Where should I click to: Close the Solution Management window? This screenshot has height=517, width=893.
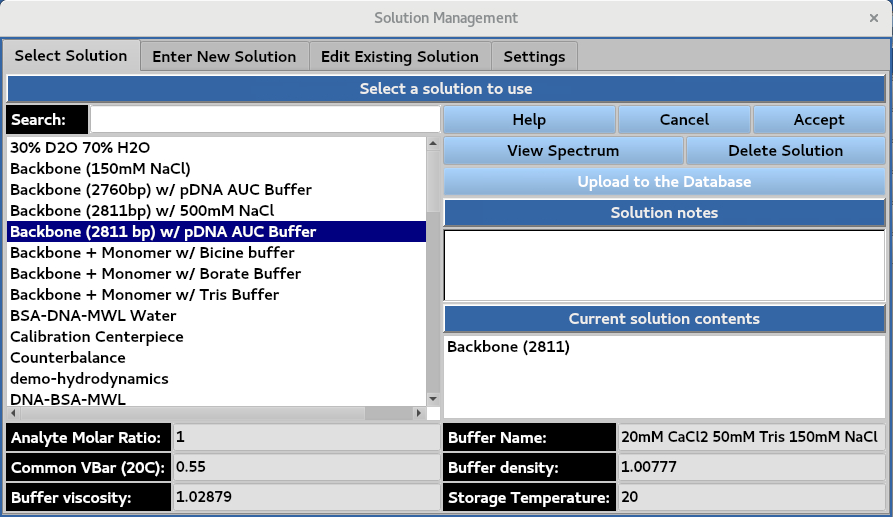(x=874, y=18)
